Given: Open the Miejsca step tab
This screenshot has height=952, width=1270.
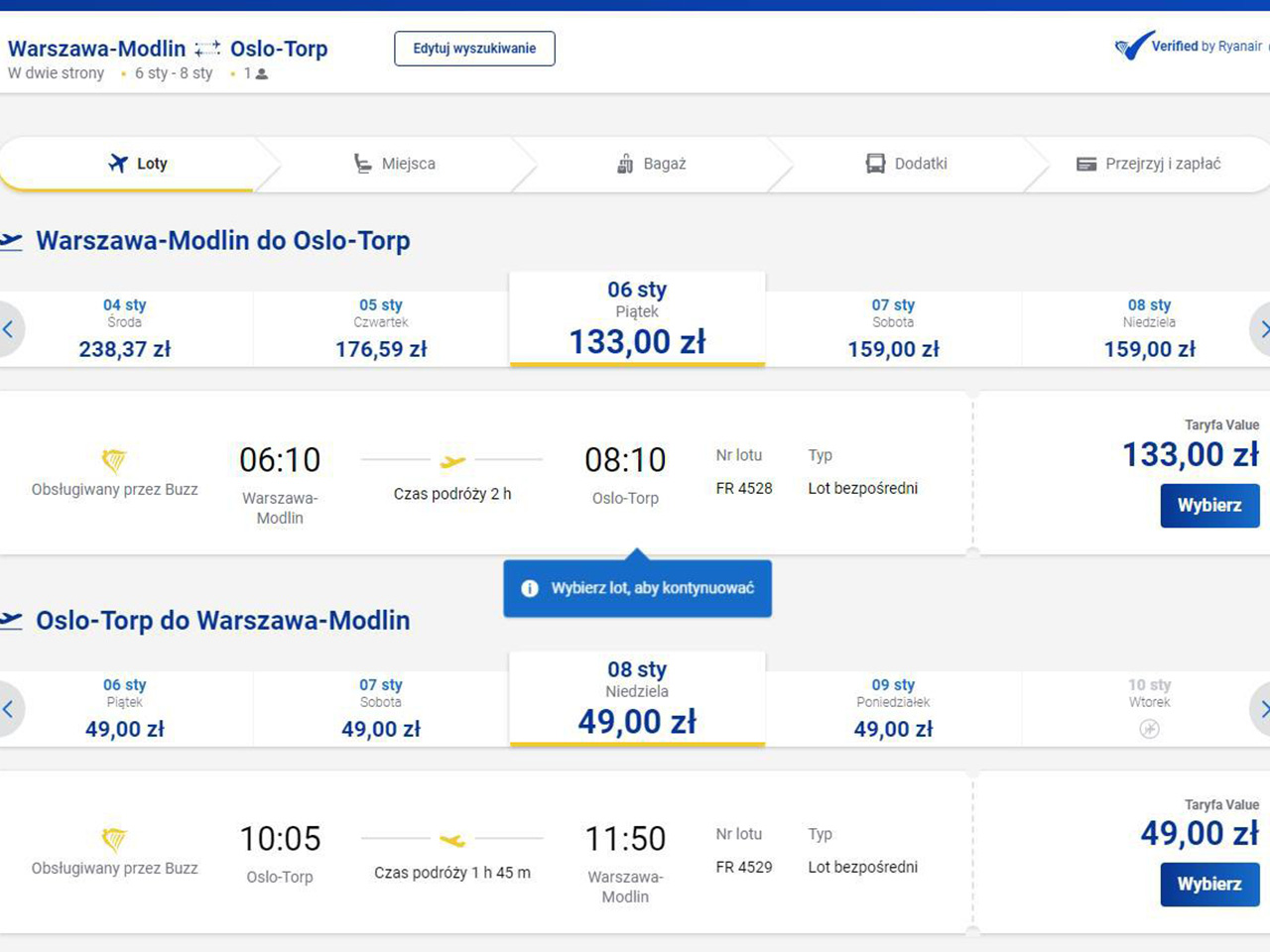Looking at the screenshot, I should click(395, 164).
